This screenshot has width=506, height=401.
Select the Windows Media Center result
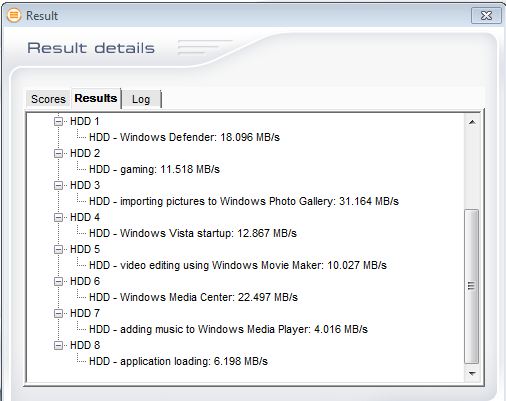tap(193, 297)
